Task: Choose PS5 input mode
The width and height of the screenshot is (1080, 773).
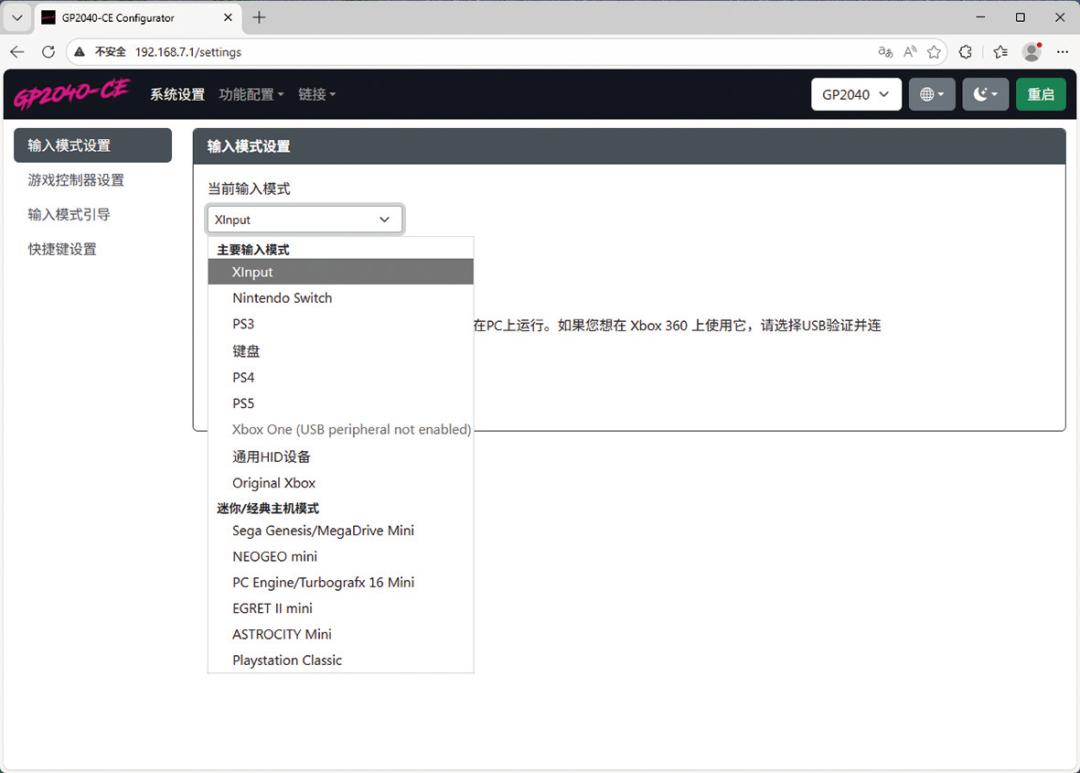Action: pyautogui.click(x=340, y=403)
